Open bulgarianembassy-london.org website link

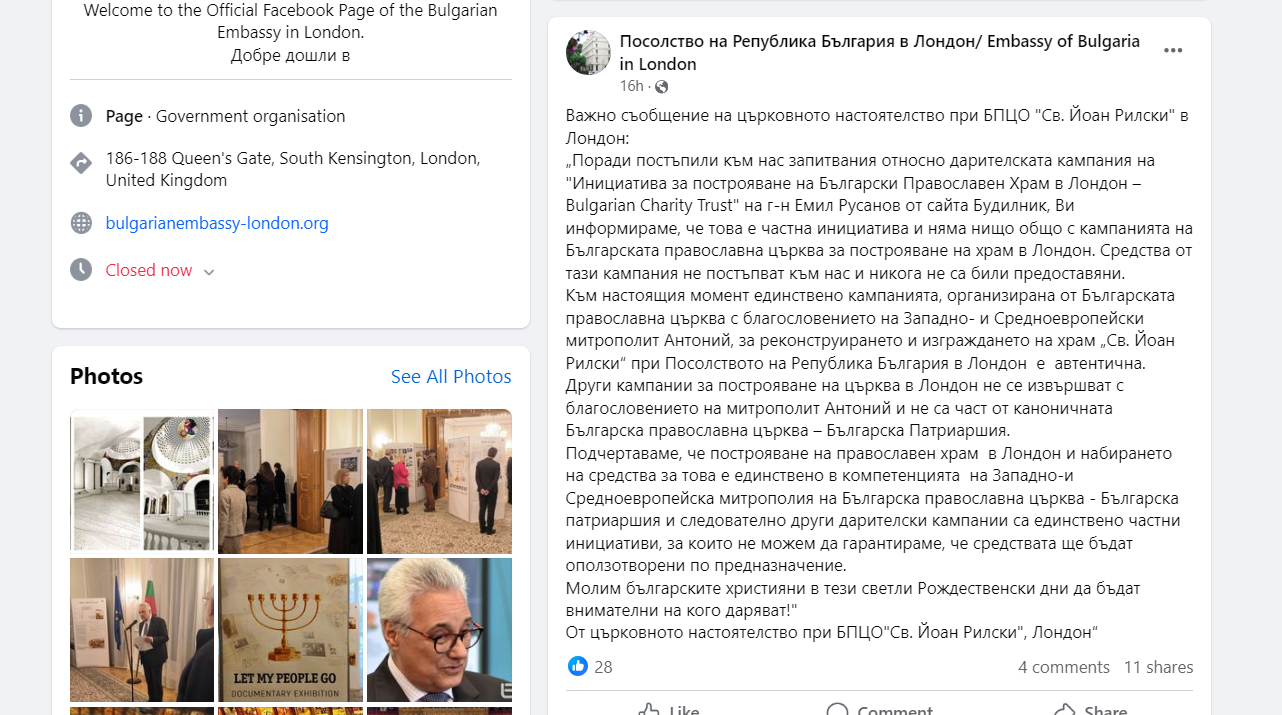coord(217,223)
